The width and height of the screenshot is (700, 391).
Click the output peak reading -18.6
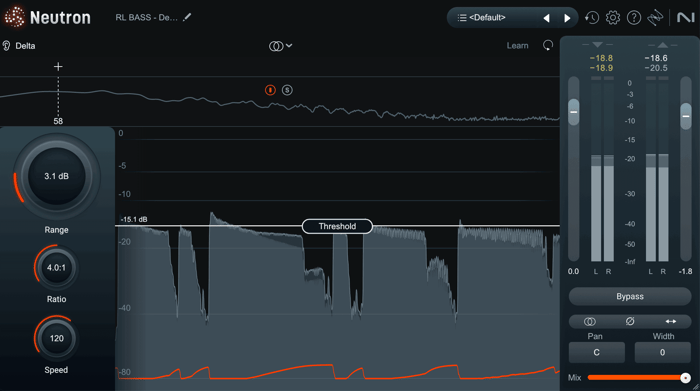click(656, 58)
